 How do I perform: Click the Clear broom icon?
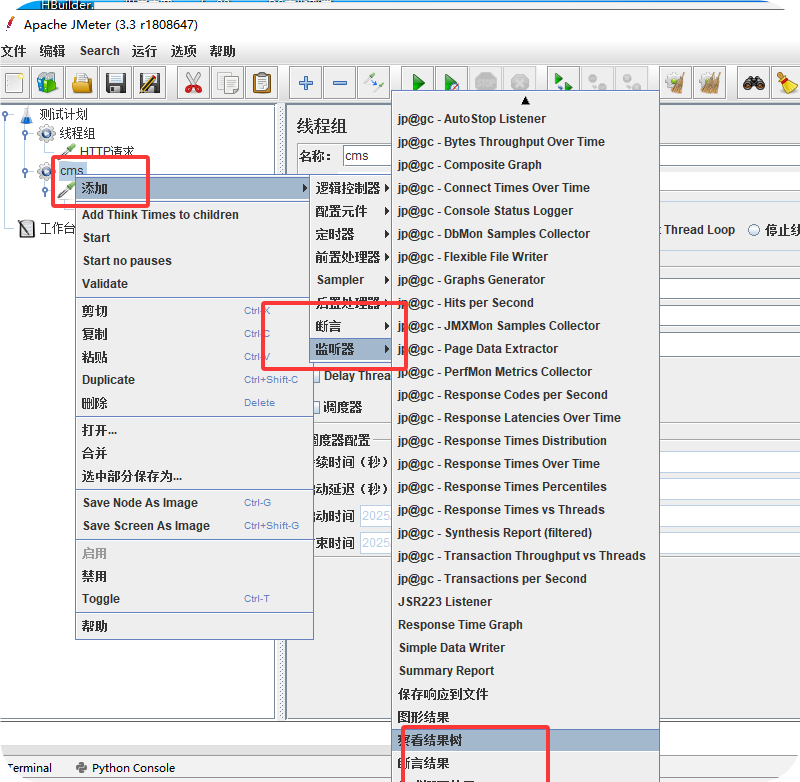[x=675, y=83]
